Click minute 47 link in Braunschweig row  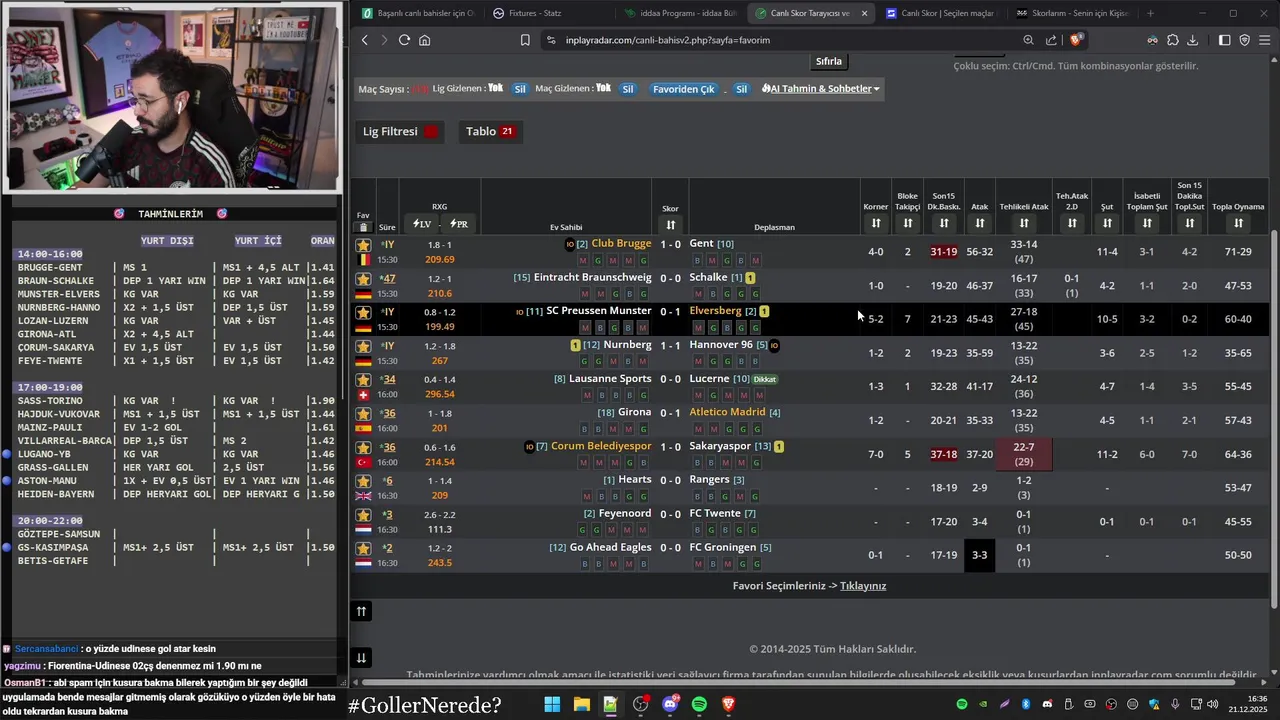tap(389, 278)
